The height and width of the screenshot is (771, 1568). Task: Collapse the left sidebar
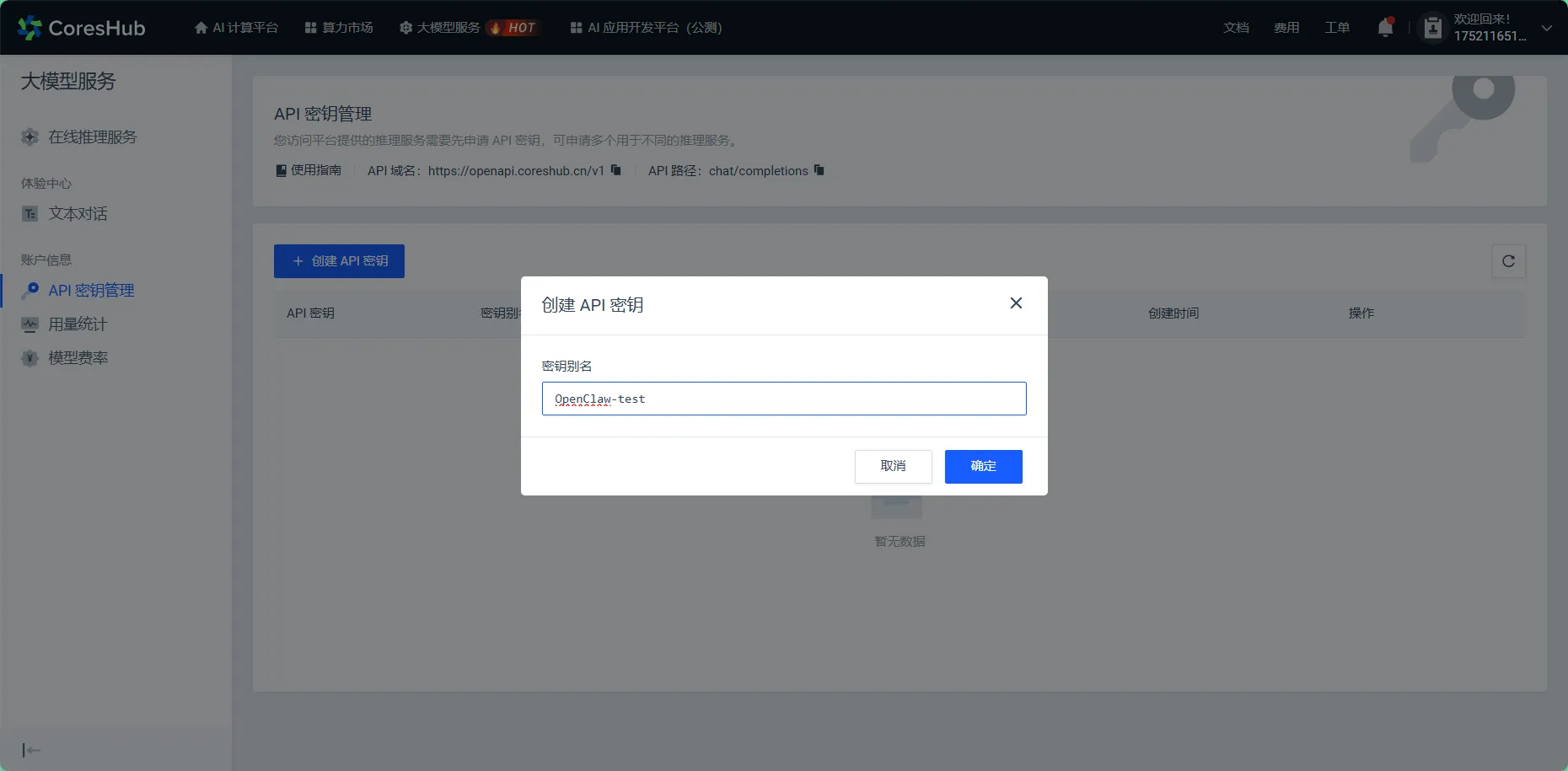[31, 750]
